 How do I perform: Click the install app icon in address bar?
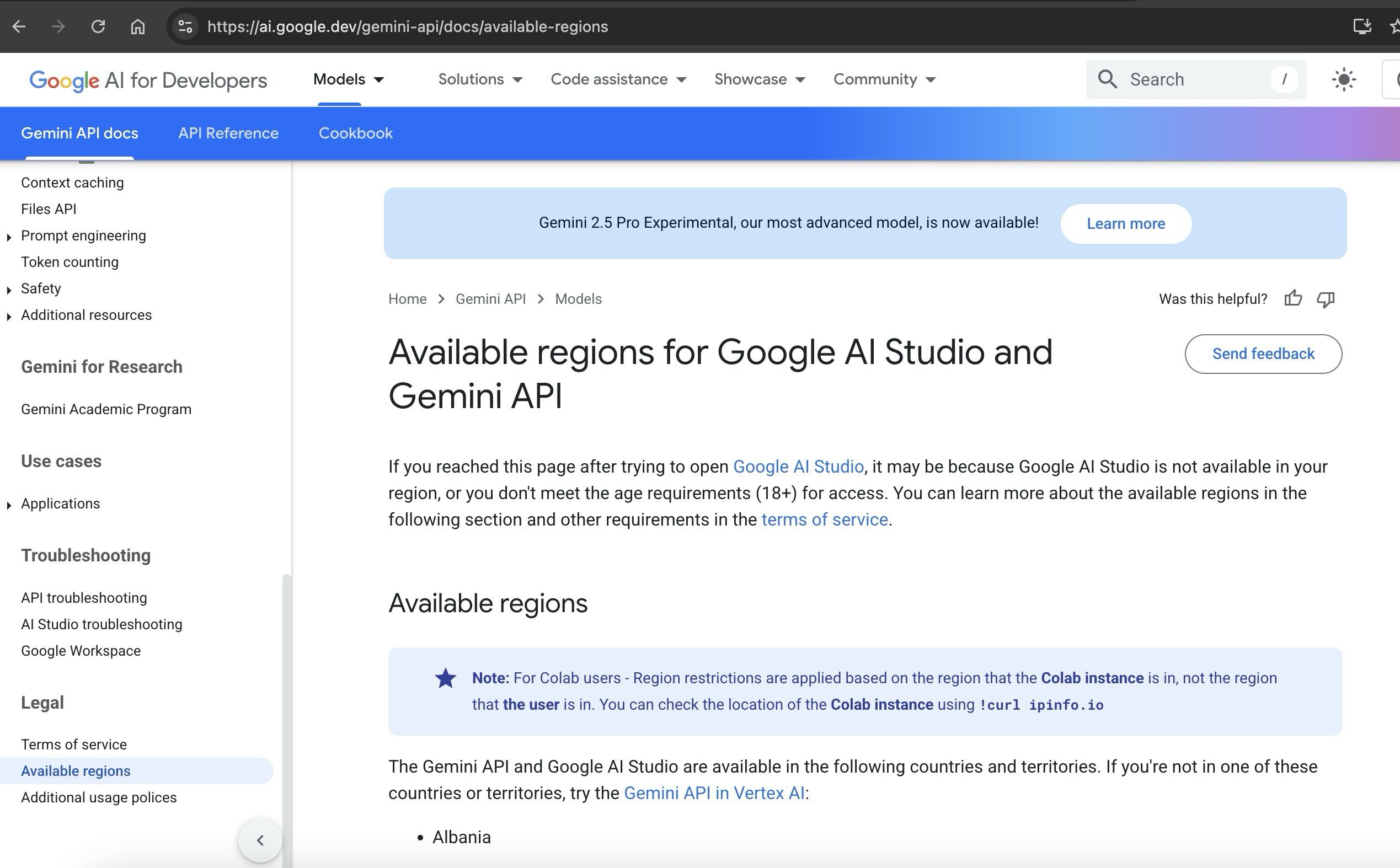(x=1361, y=26)
